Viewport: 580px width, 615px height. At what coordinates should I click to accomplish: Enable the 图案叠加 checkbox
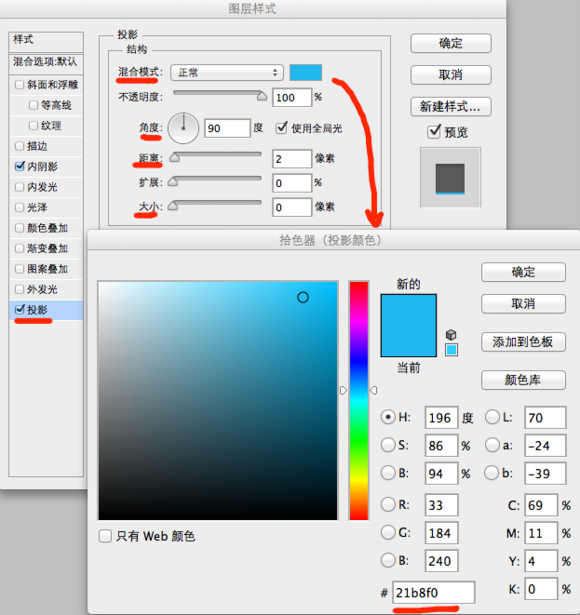[19, 269]
